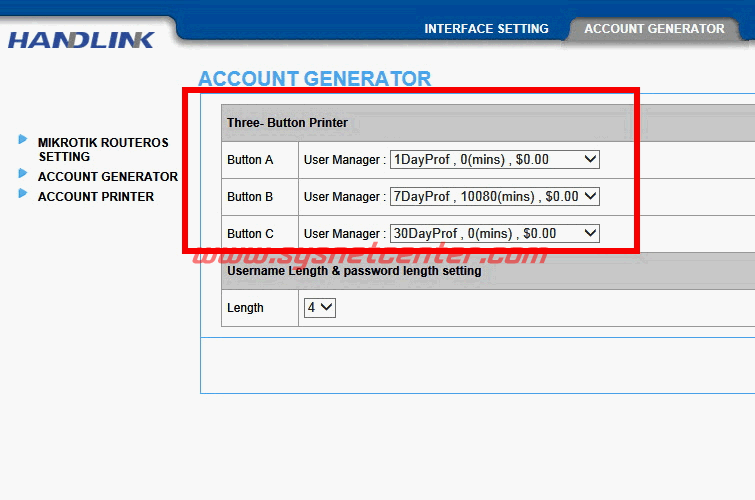
Task: Open Mikrotik RouterOS Setting in sidebar
Action: coord(103,150)
